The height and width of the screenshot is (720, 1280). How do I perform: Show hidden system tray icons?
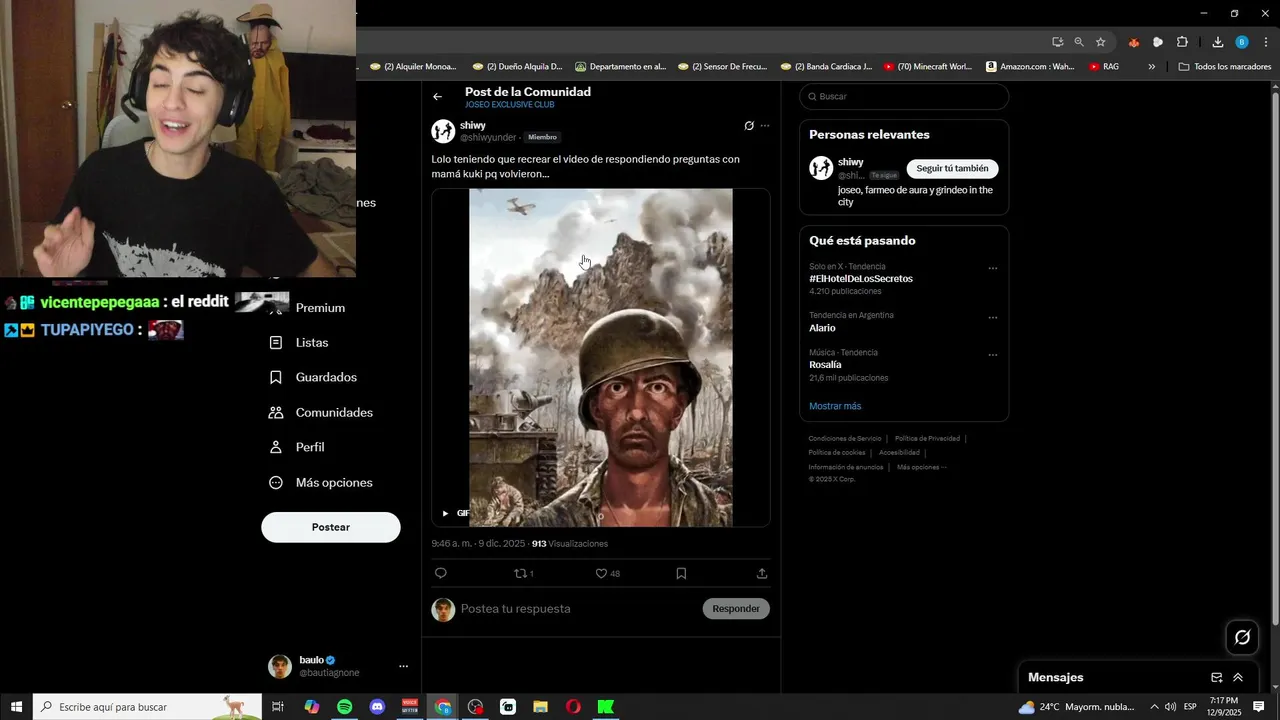(x=1154, y=707)
